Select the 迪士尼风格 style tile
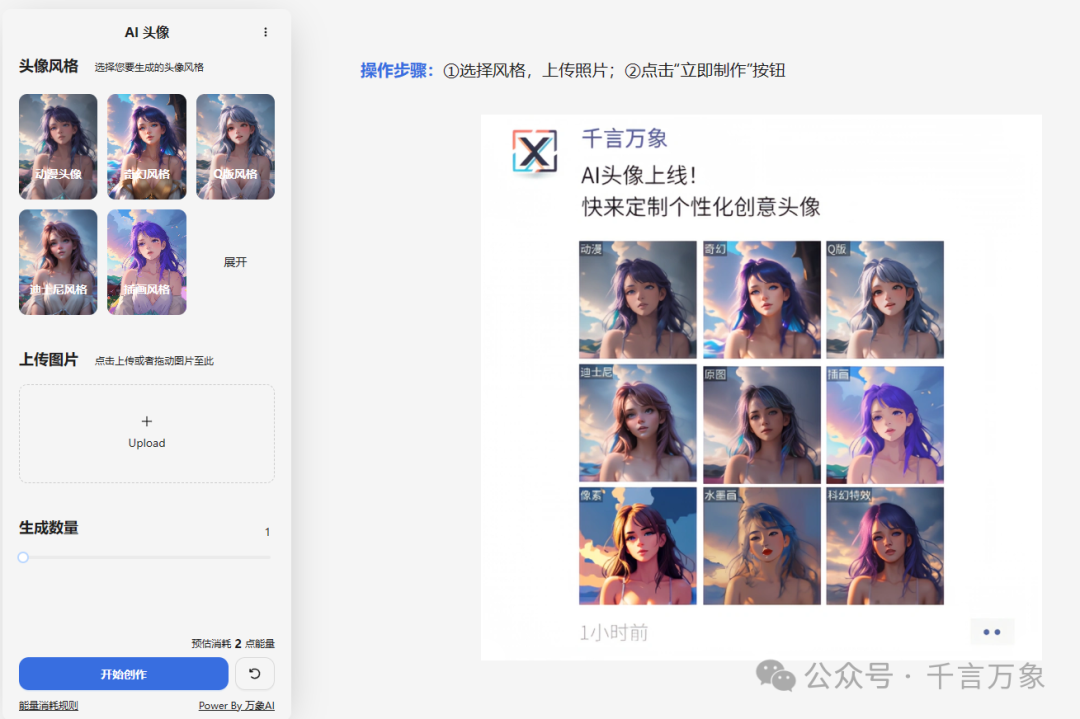 pyautogui.click(x=58, y=262)
